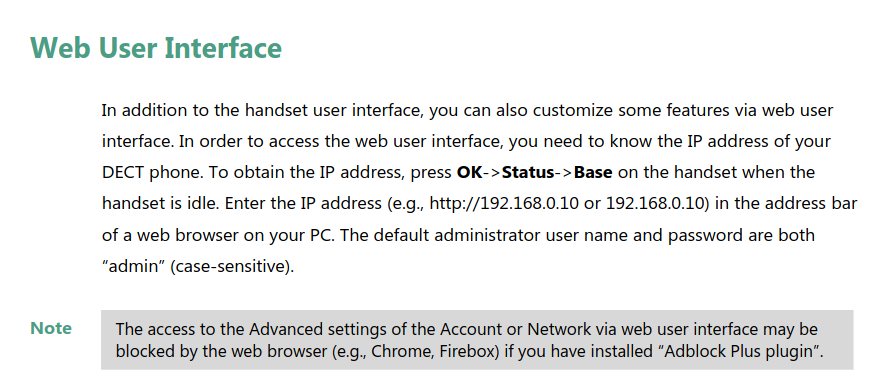Click the second 192.168.0.10 address
871x387 pixels.
pos(655,204)
